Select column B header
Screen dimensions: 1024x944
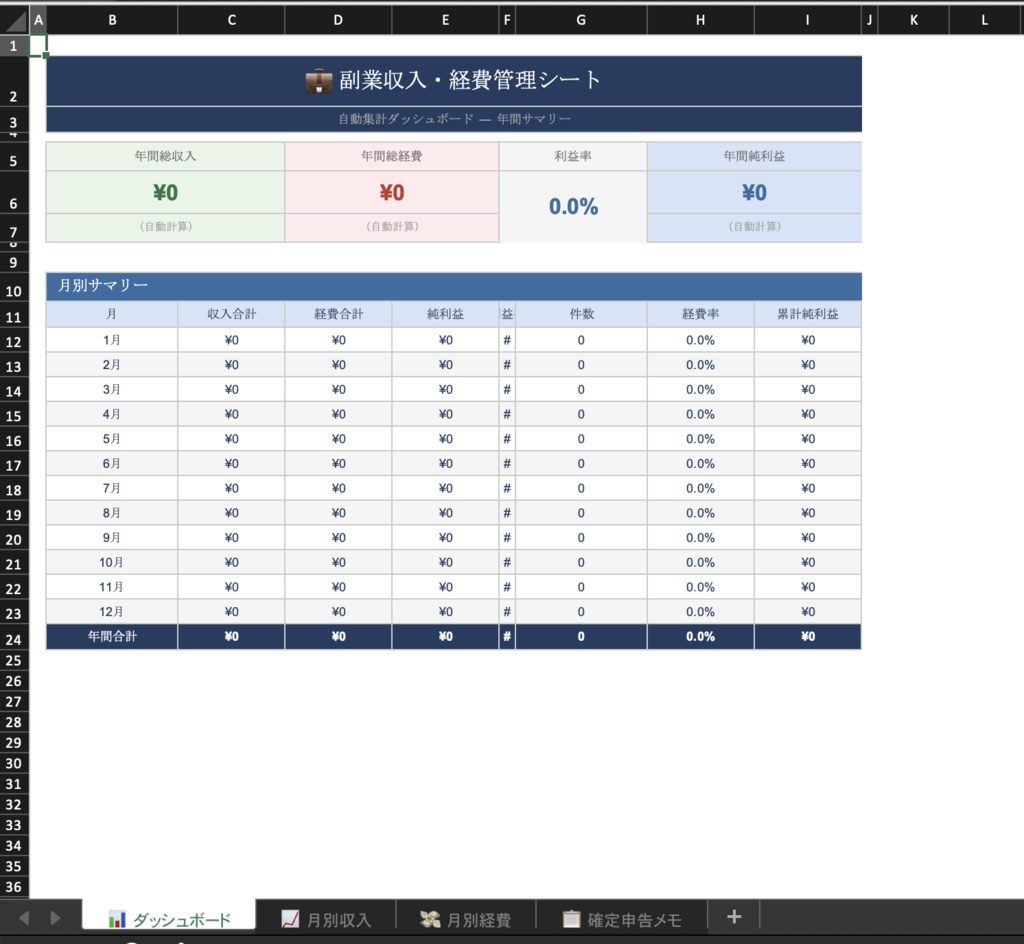point(112,18)
